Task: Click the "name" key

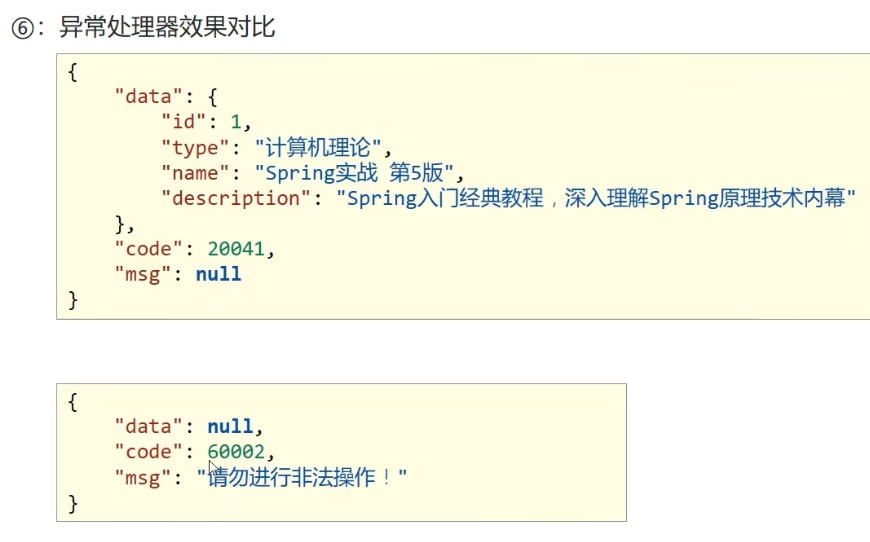Action: pos(195,173)
